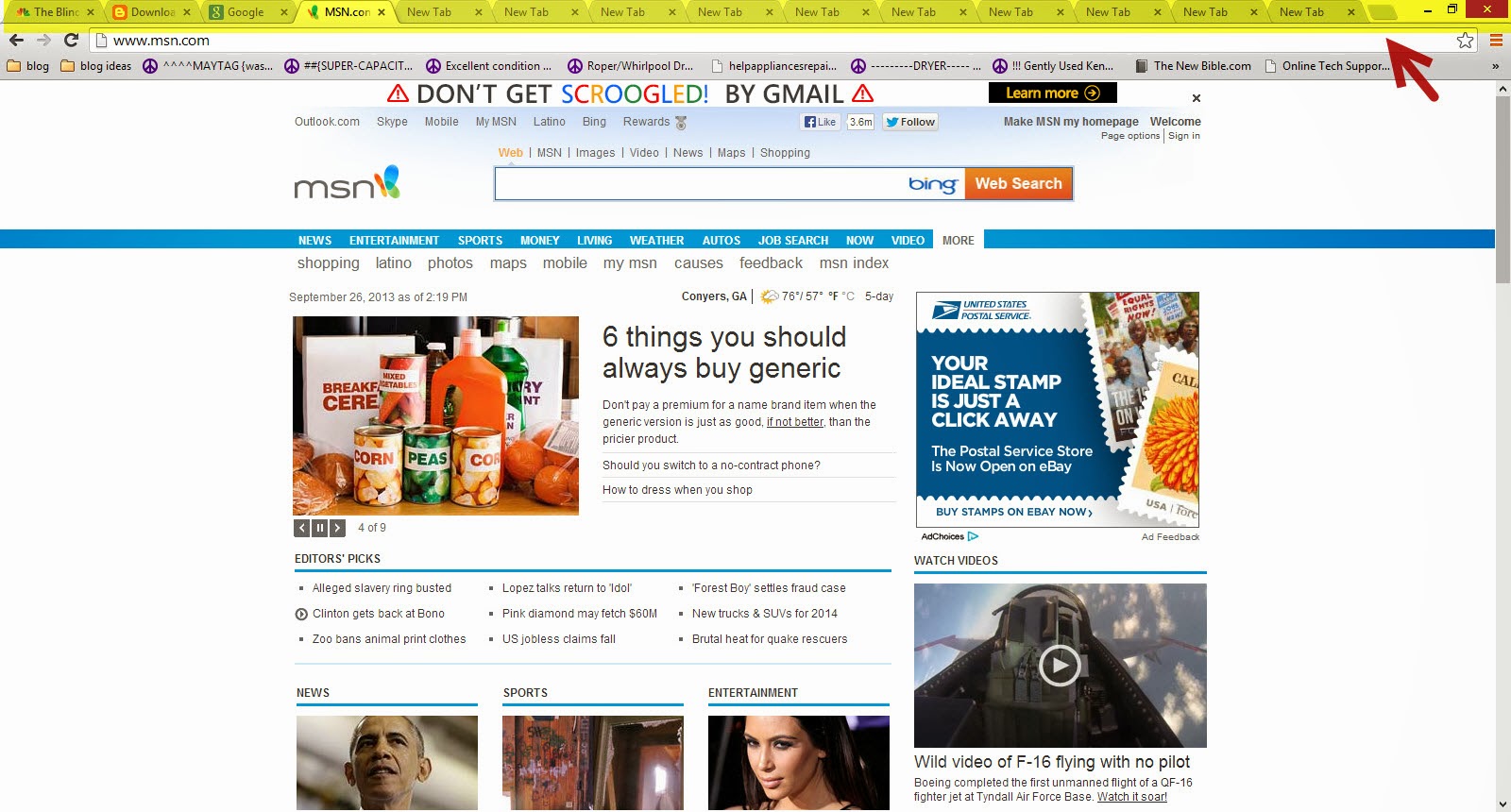Viewport: 1511px width, 812px height.
Task: Open the helpappliancesrepai bookmark
Action: tap(773, 66)
